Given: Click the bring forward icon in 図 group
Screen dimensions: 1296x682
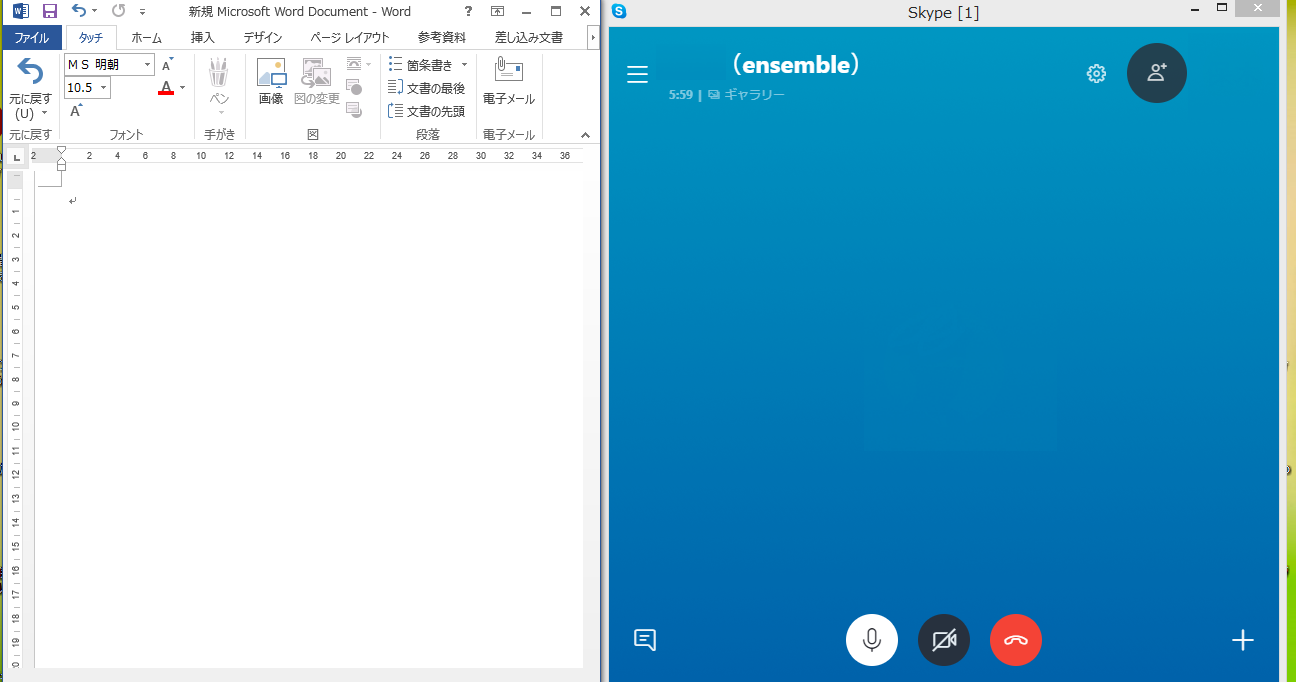Looking at the screenshot, I should pyautogui.click(x=354, y=87).
